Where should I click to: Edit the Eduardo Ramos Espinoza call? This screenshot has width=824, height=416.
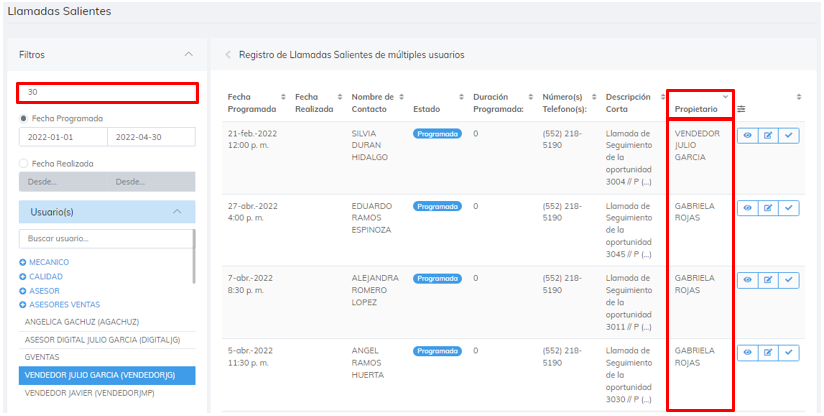pos(768,208)
